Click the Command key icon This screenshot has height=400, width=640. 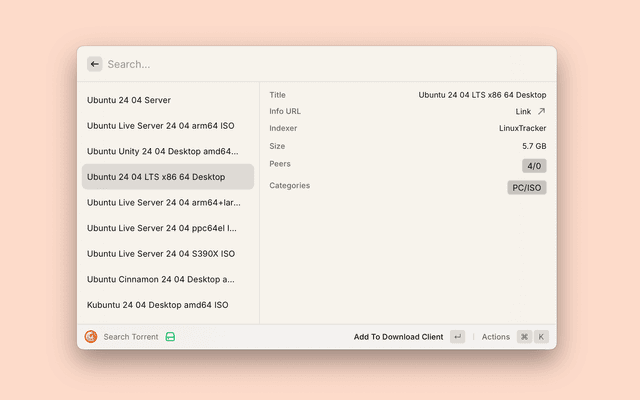point(524,337)
